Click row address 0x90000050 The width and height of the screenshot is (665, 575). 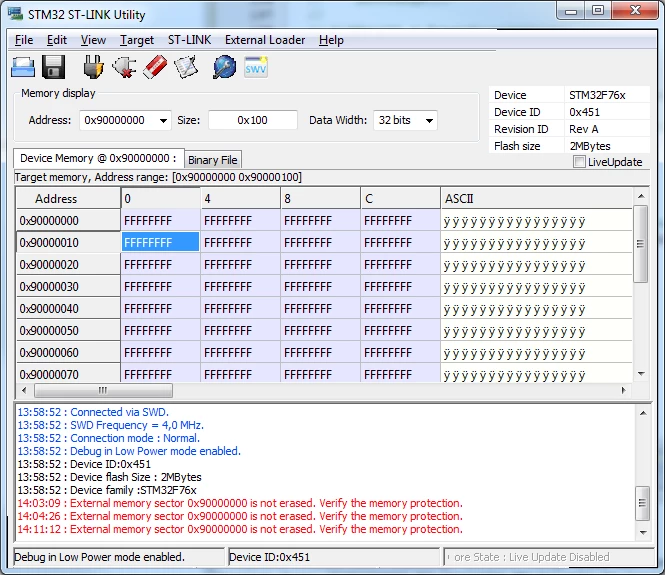[68, 331]
